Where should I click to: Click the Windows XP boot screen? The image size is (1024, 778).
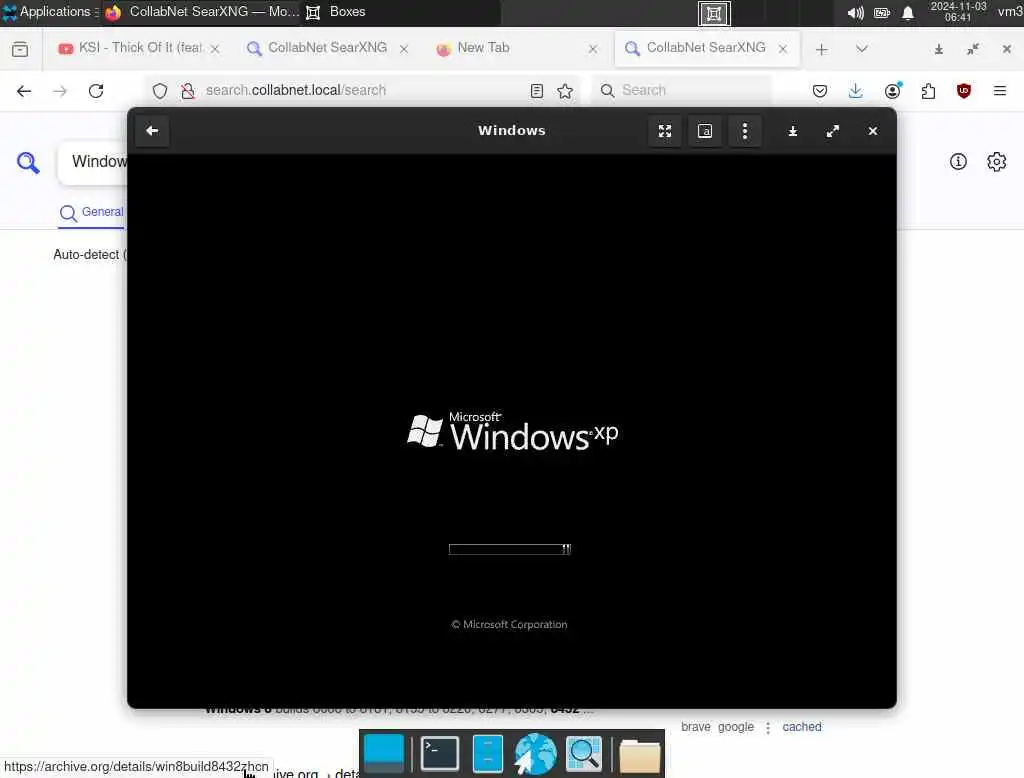click(511, 431)
